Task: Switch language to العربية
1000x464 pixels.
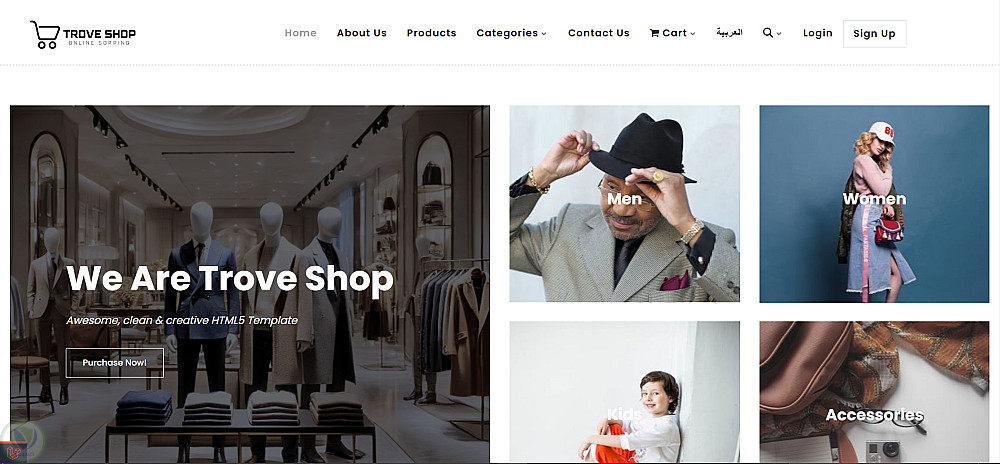Action: click(729, 33)
